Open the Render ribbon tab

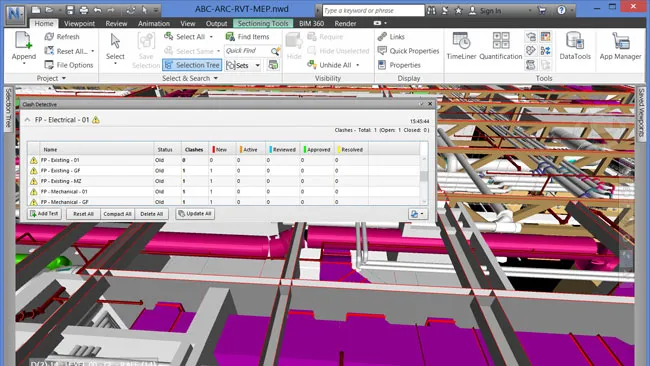pos(345,24)
